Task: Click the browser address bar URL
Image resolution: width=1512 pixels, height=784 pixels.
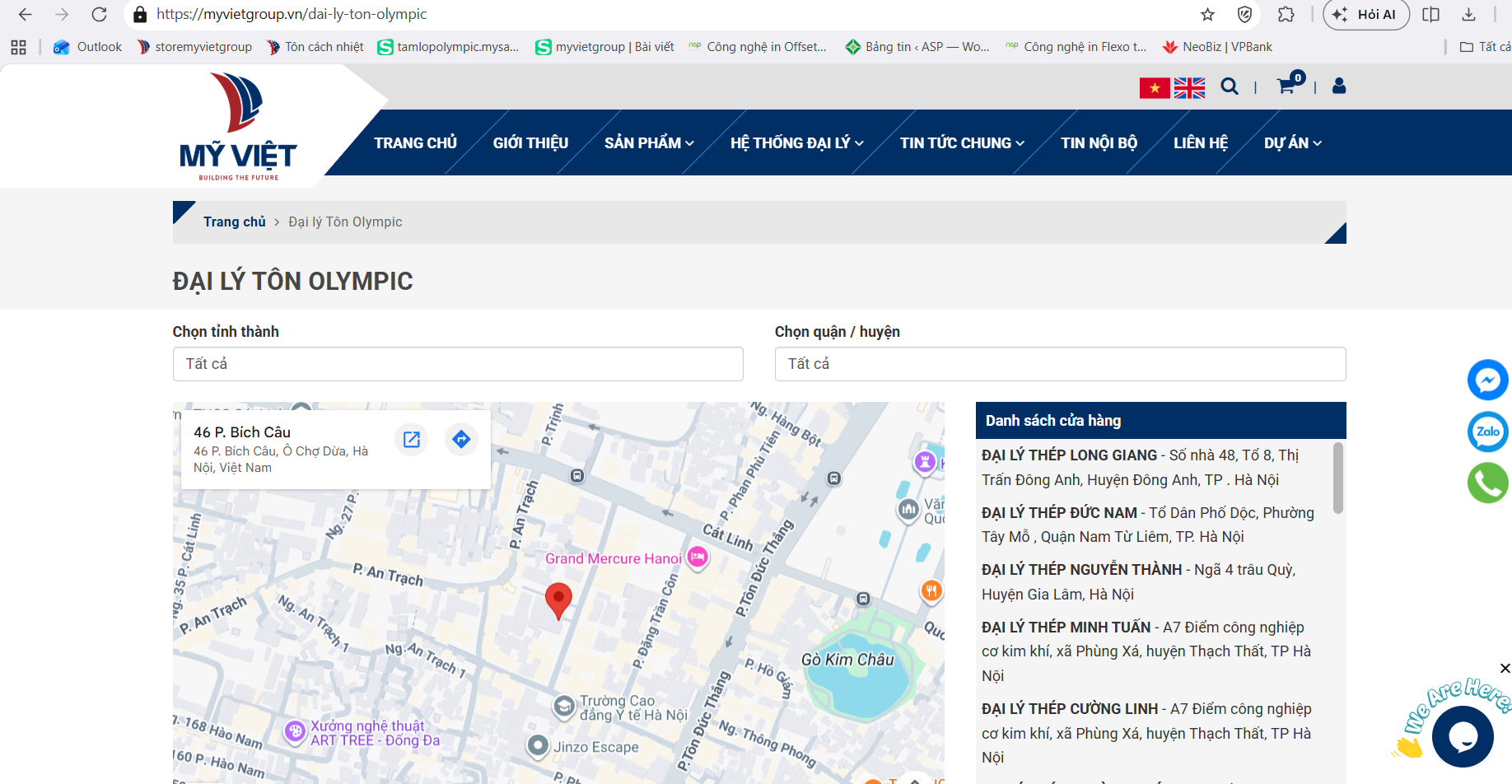Action: tap(292, 14)
